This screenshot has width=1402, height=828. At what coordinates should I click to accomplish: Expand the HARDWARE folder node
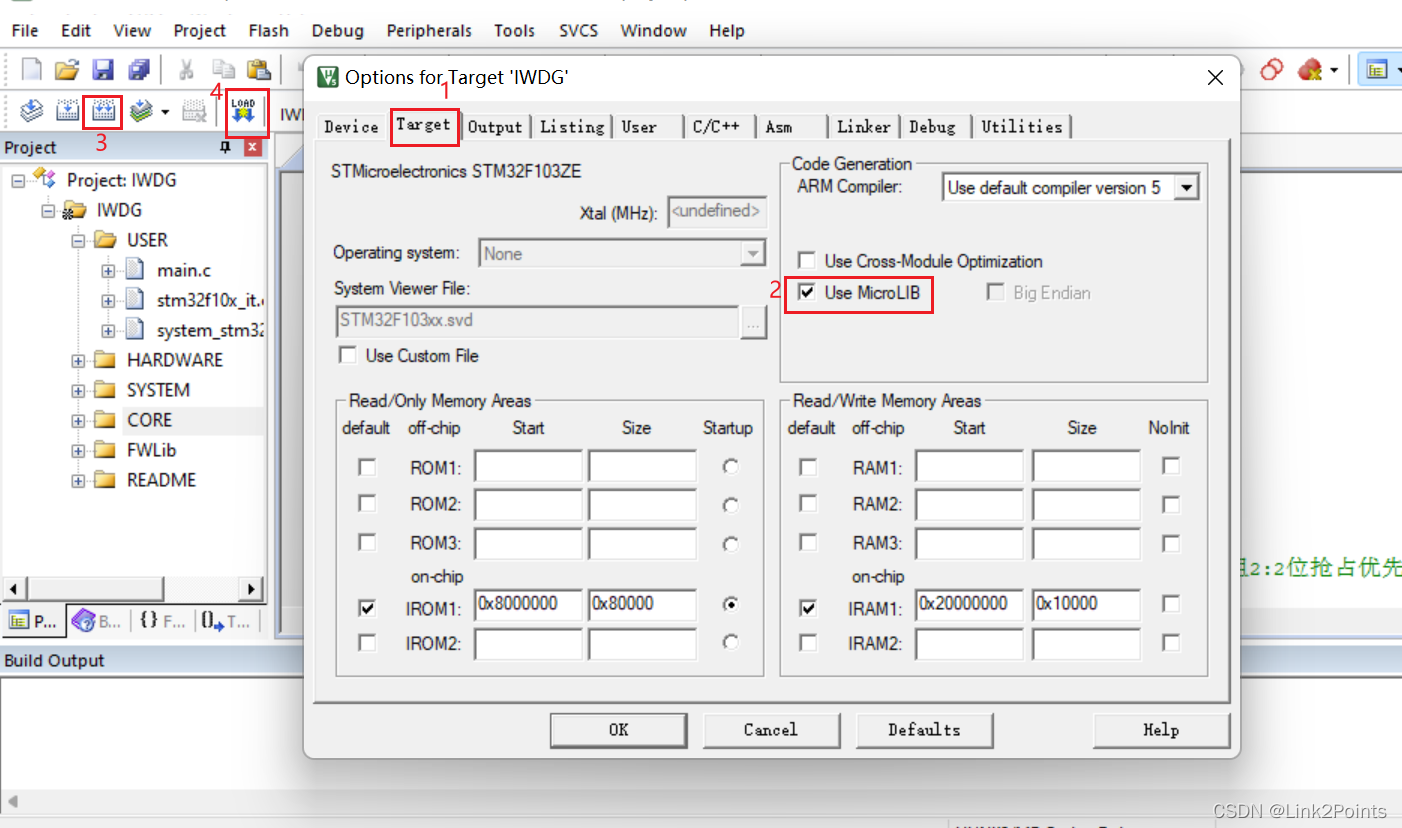pyautogui.click(x=78, y=360)
